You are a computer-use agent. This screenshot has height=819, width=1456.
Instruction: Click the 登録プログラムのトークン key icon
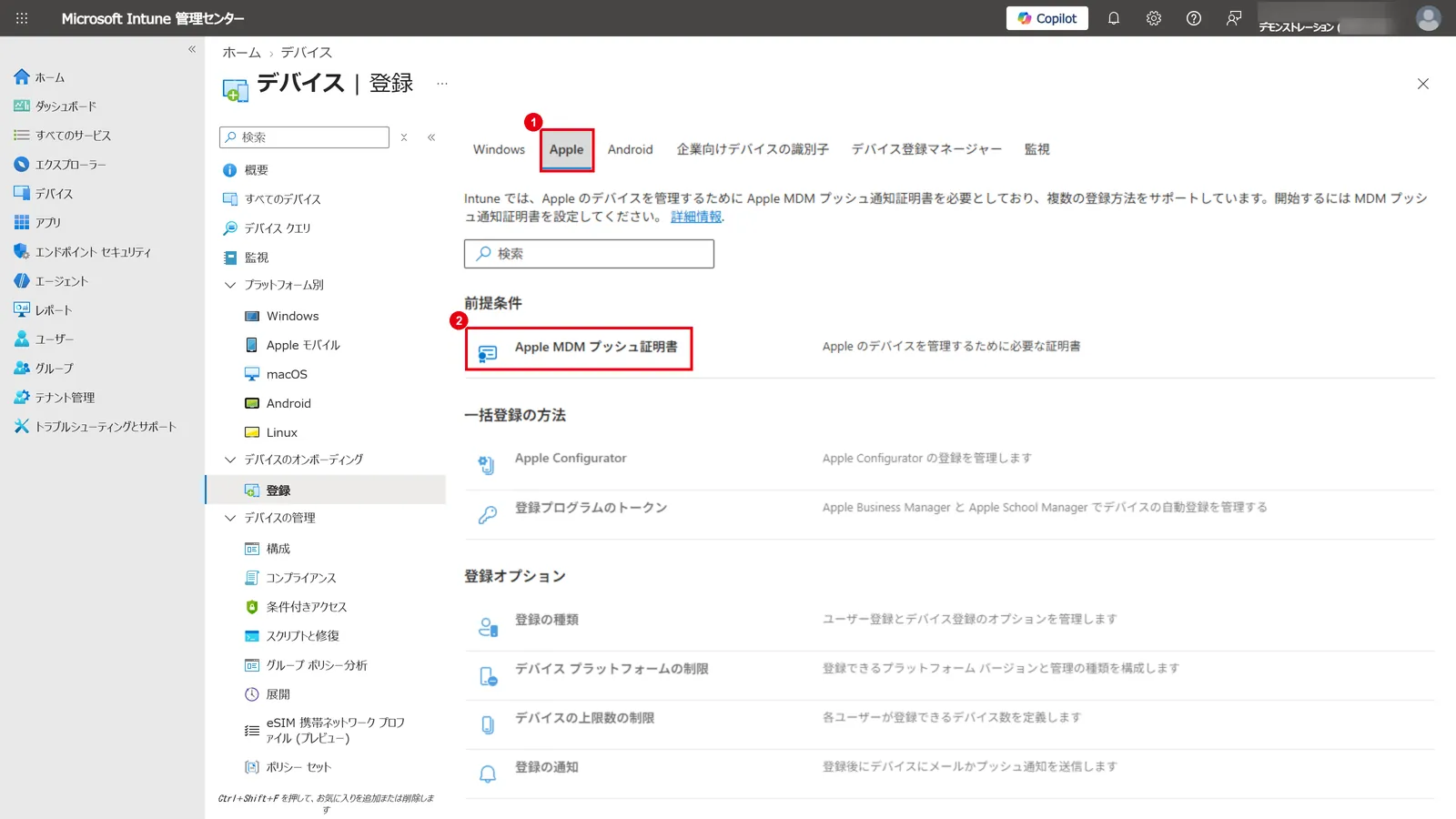click(x=487, y=514)
